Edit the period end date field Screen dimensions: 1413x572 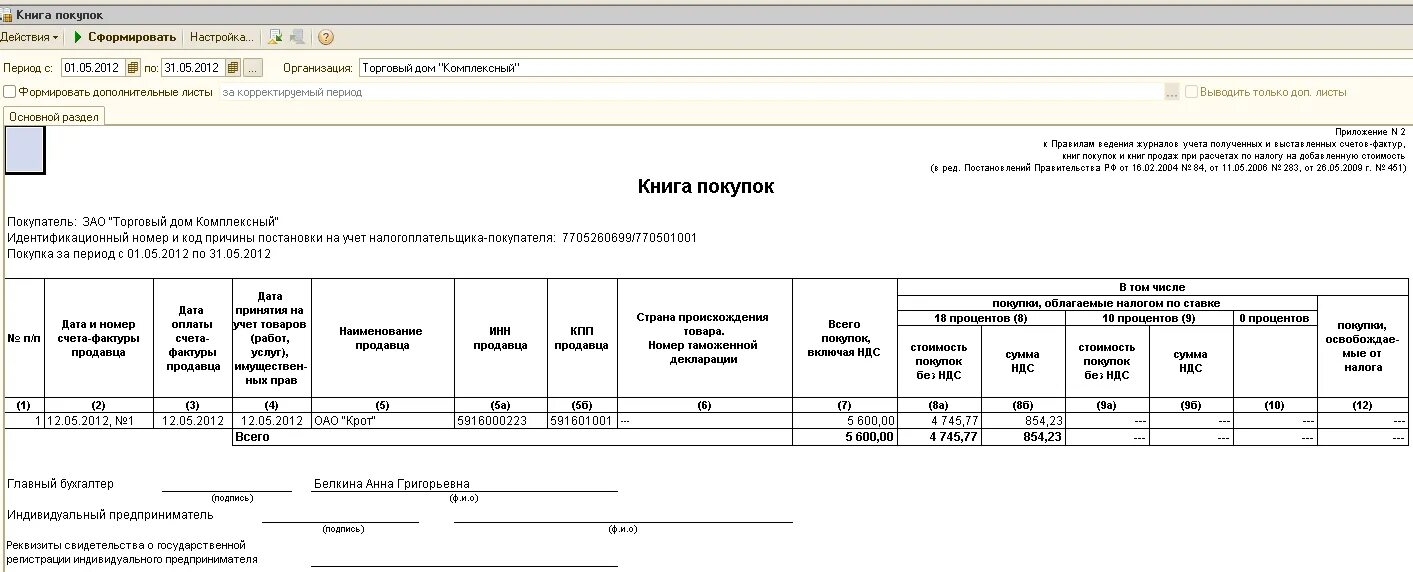click(x=193, y=68)
